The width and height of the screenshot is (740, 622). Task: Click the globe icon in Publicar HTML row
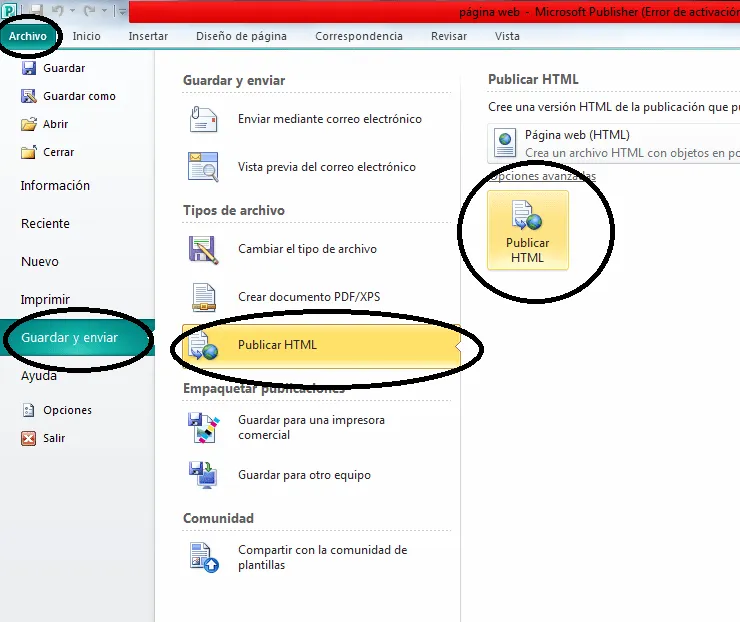pyautogui.click(x=203, y=346)
